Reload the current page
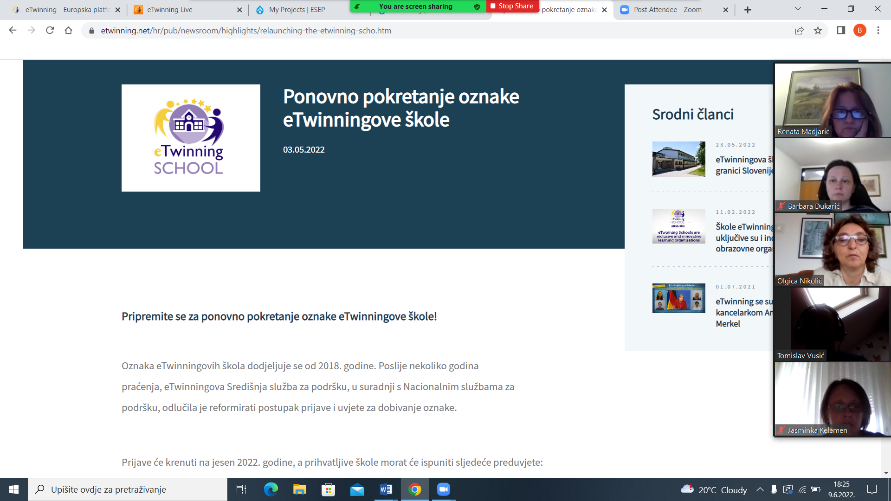This screenshot has height=501, width=891. coord(50,31)
